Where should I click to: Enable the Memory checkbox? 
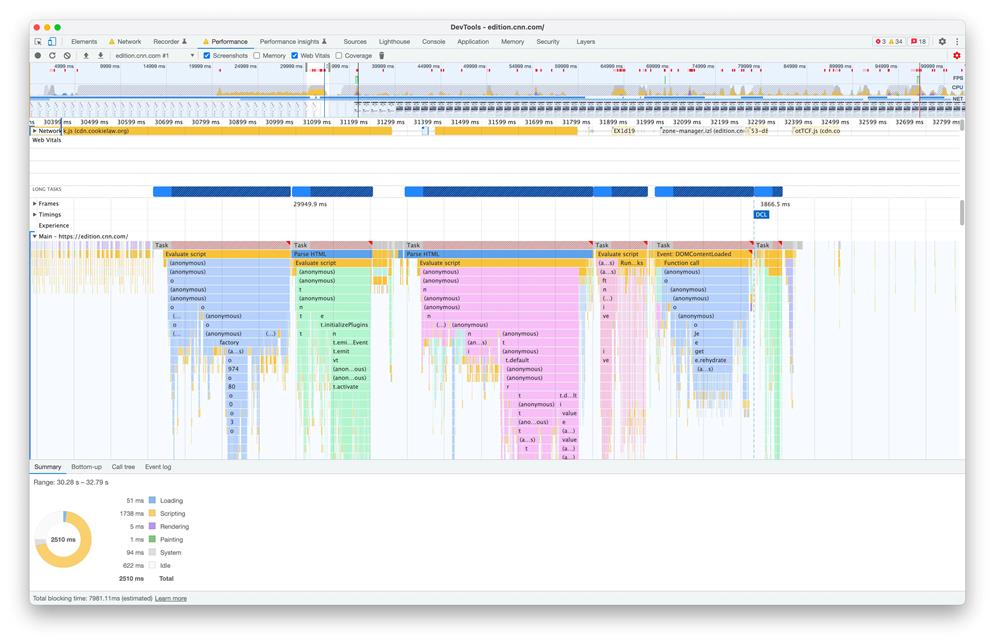[257, 56]
